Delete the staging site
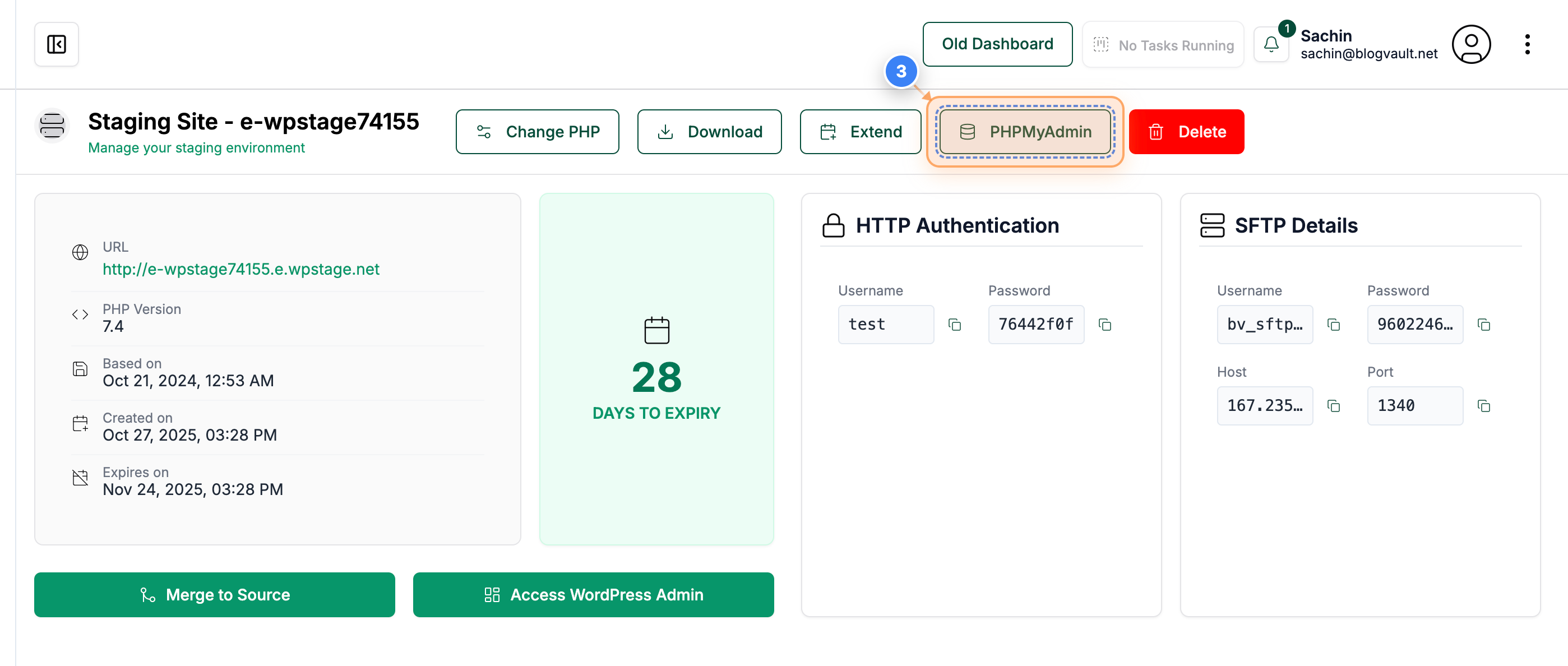 coord(1186,132)
